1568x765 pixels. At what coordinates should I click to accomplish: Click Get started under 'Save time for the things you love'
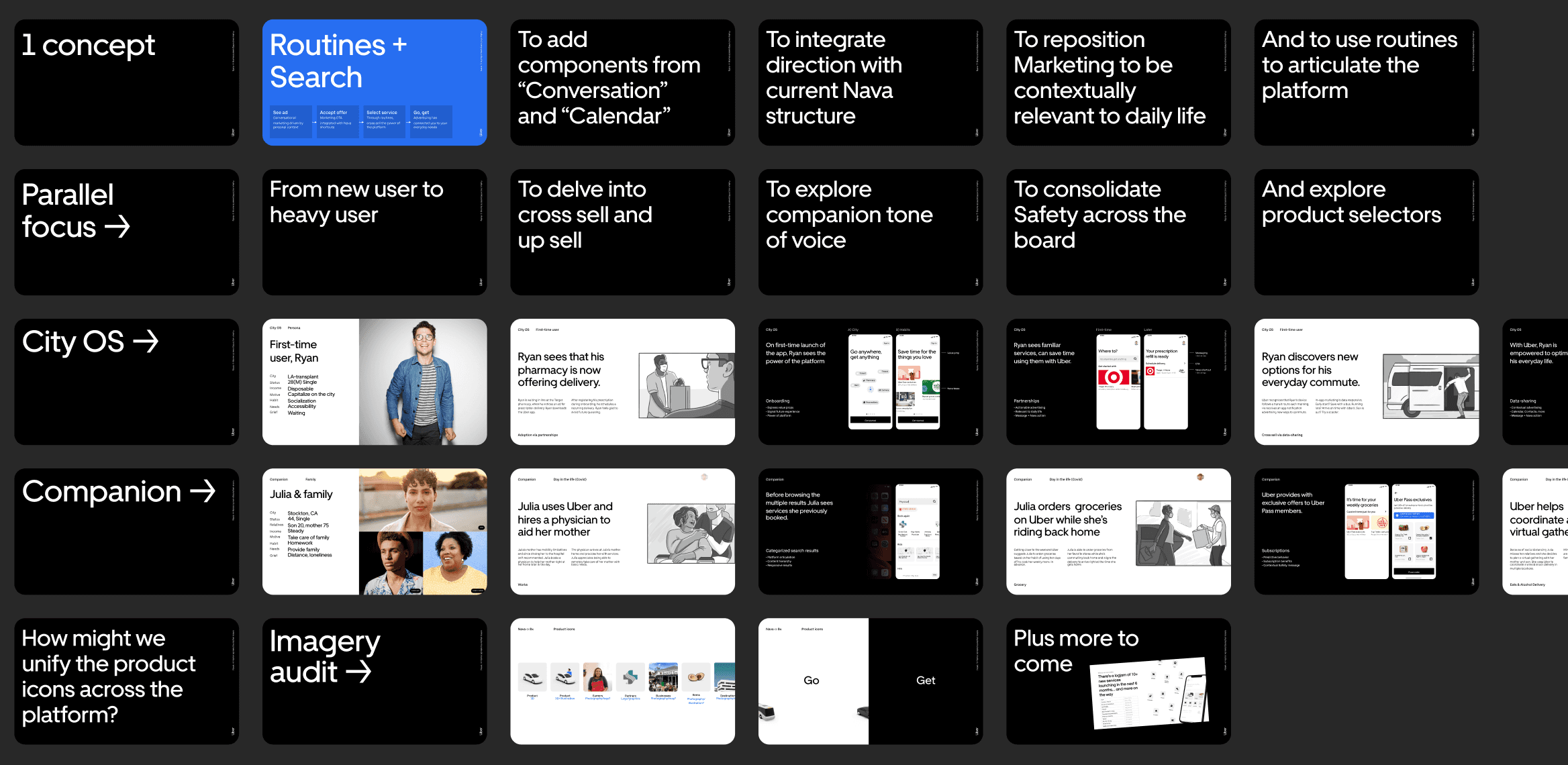pos(918,420)
